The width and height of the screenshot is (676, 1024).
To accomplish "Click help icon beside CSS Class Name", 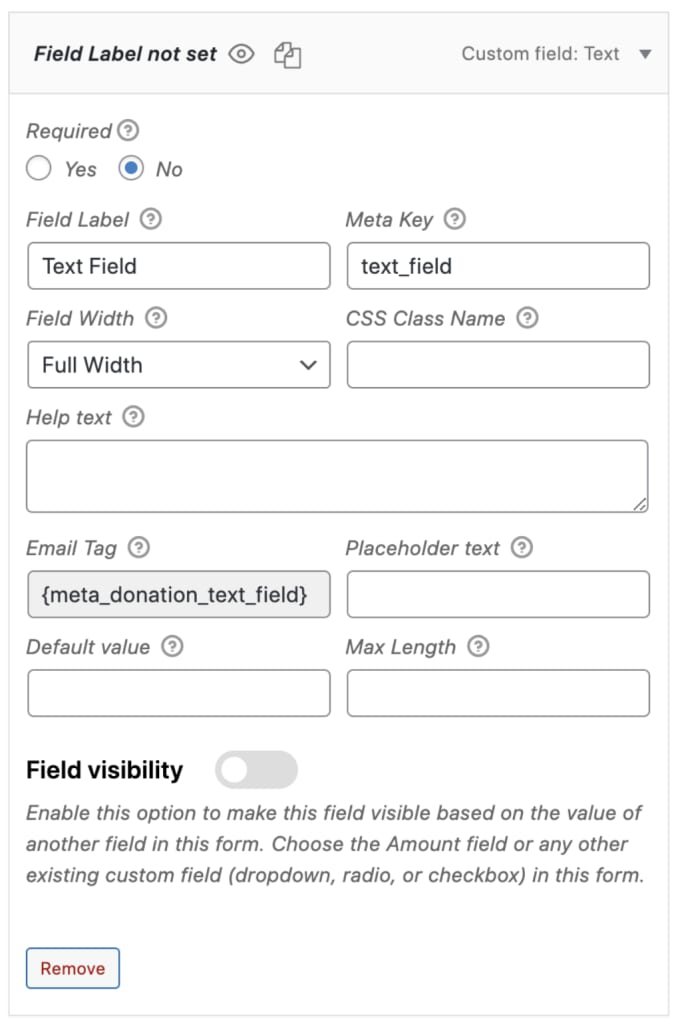I will 527,318.
